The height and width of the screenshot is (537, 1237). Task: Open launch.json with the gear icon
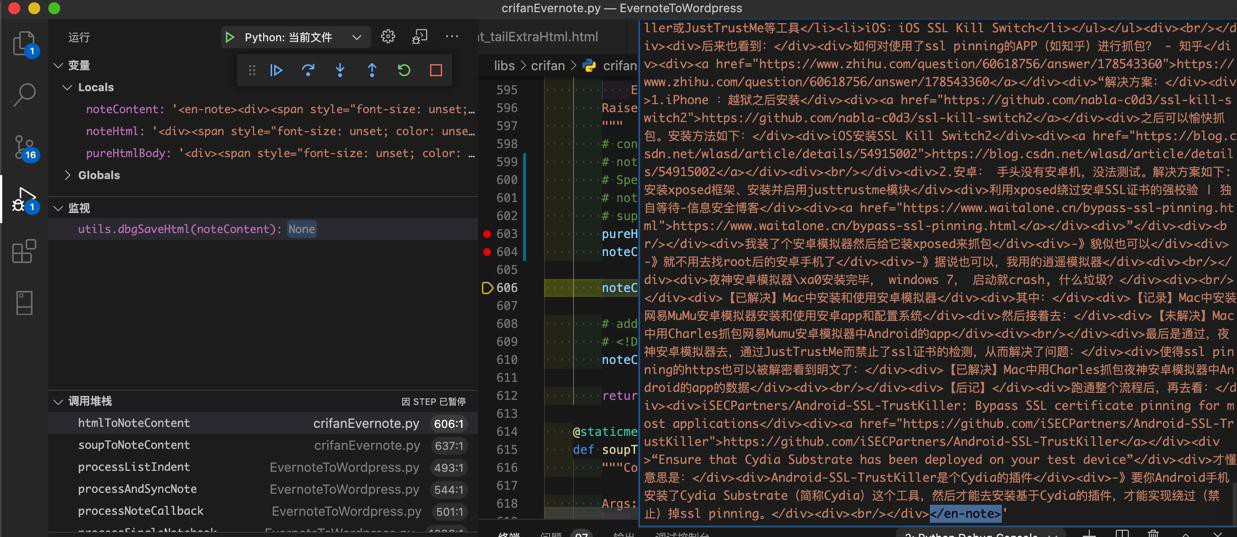click(x=388, y=37)
